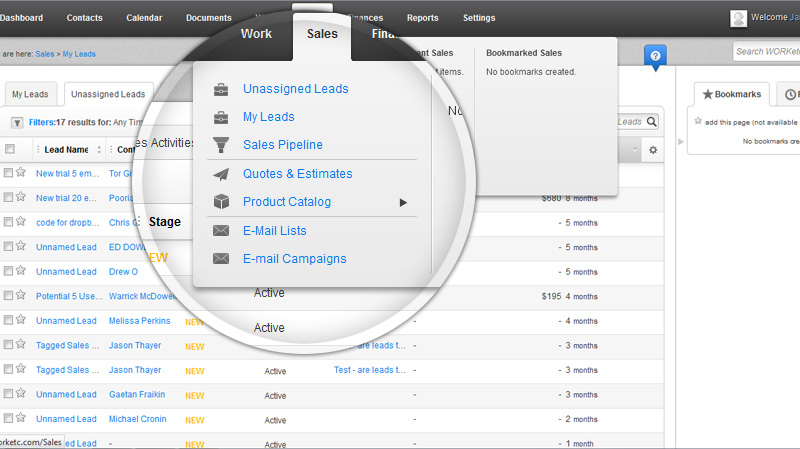Check the Potential 5 Use... row checkbox
800x449 pixels.
8,295
